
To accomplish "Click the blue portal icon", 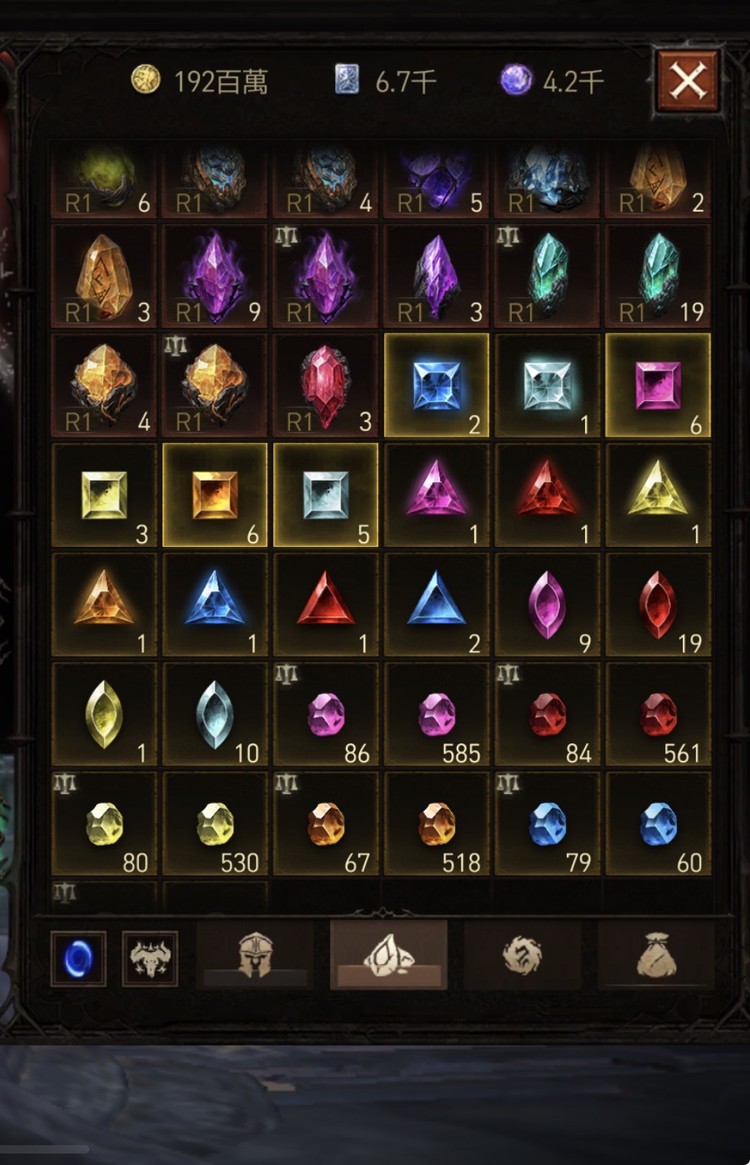I will tap(78, 958).
